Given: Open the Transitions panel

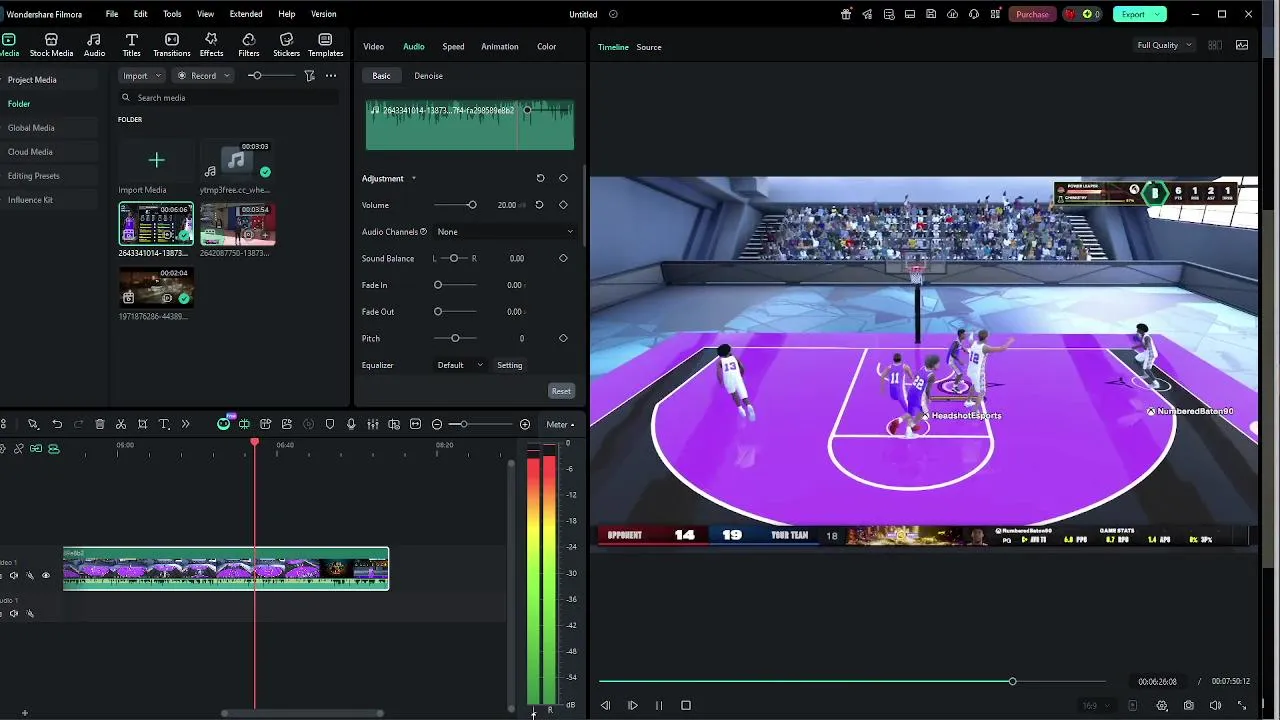Looking at the screenshot, I should [172, 45].
